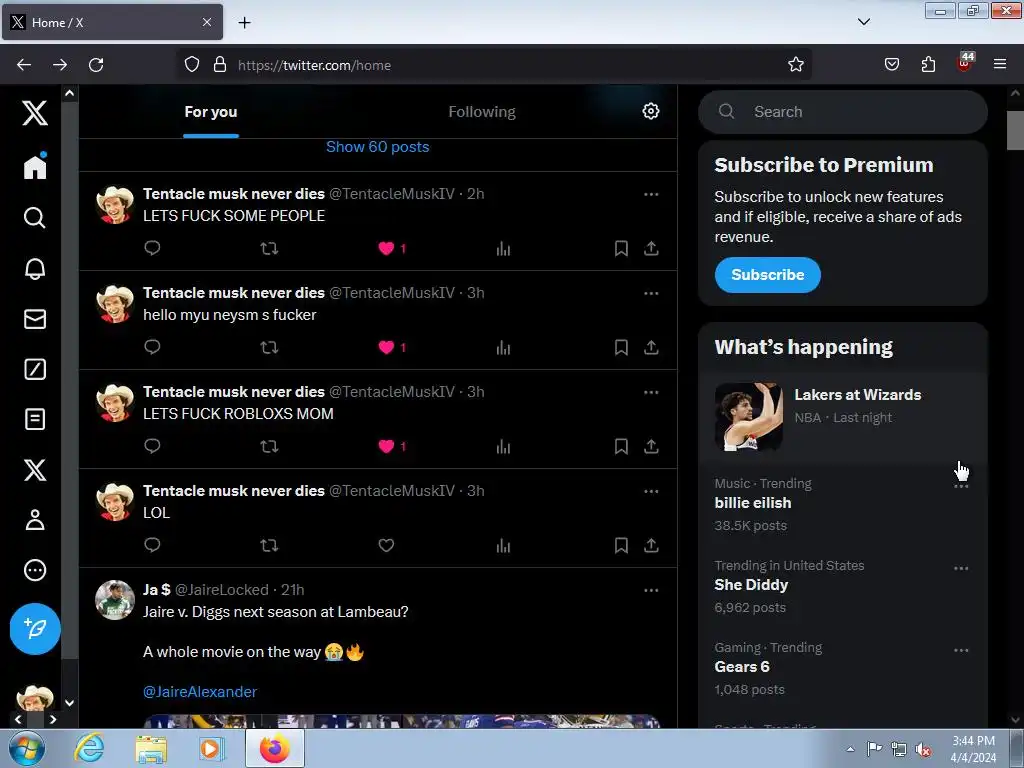Viewport: 1024px width, 768px height.
Task: Open Windows Explorer folder on the taskbar
Action: tap(151, 748)
